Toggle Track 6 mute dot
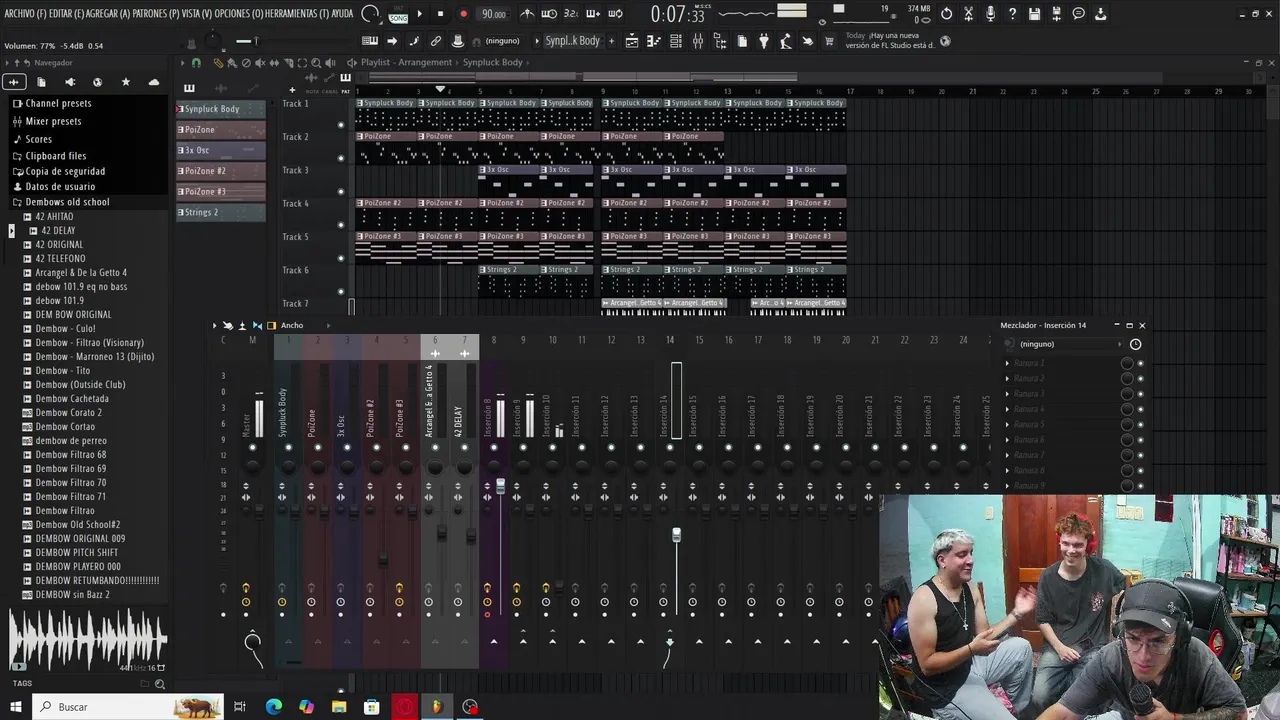The image size is (1280, 720). click(x=341, y=291)
